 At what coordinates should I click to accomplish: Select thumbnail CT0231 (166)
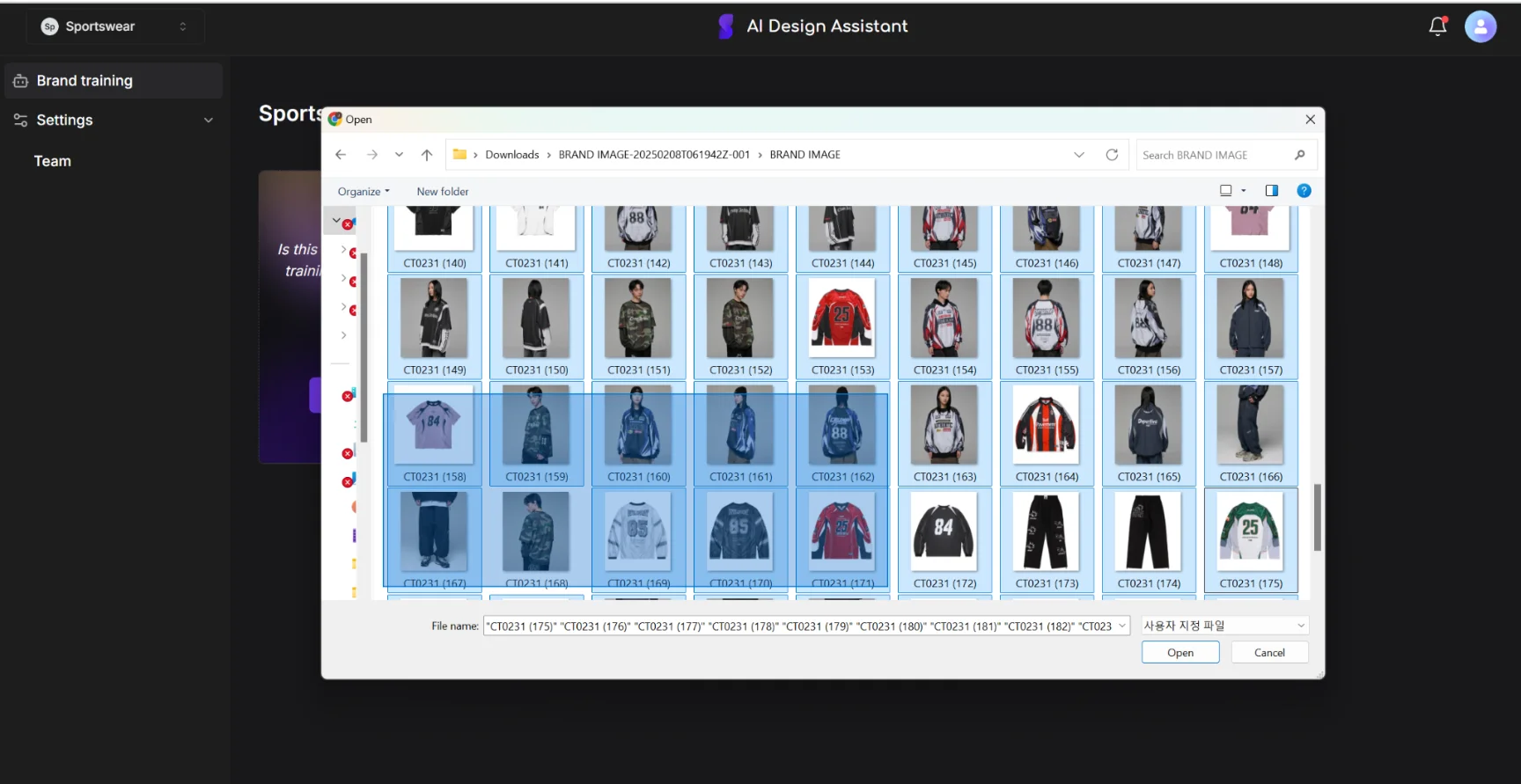pyautogui.click(x=1251, y=433)
